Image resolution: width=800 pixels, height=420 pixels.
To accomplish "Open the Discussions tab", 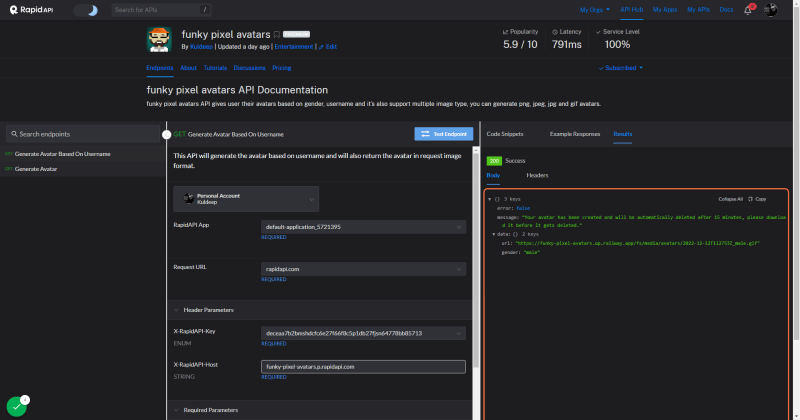I will [249, 68].
